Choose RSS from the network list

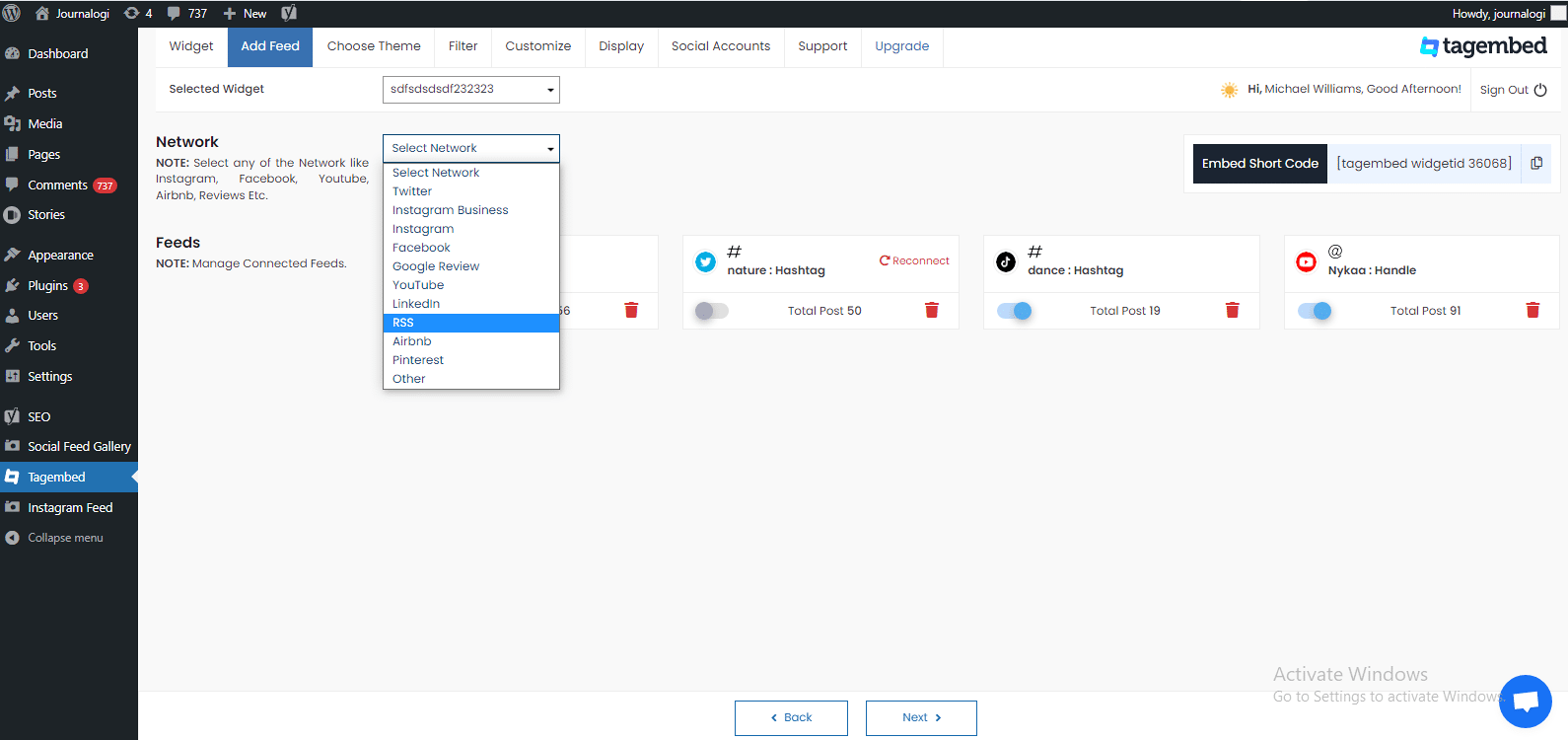[471, 323]
